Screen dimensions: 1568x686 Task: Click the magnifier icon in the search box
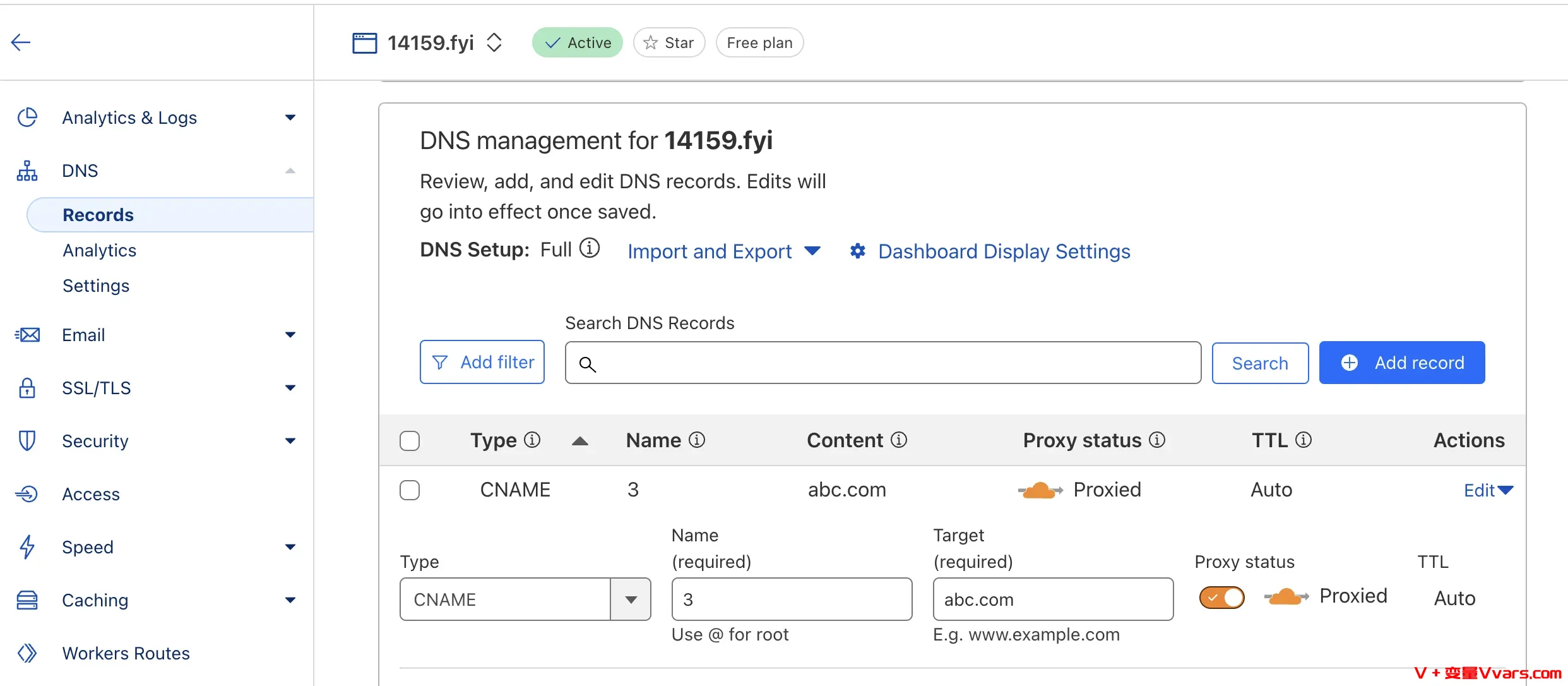(x=588, y=364)
